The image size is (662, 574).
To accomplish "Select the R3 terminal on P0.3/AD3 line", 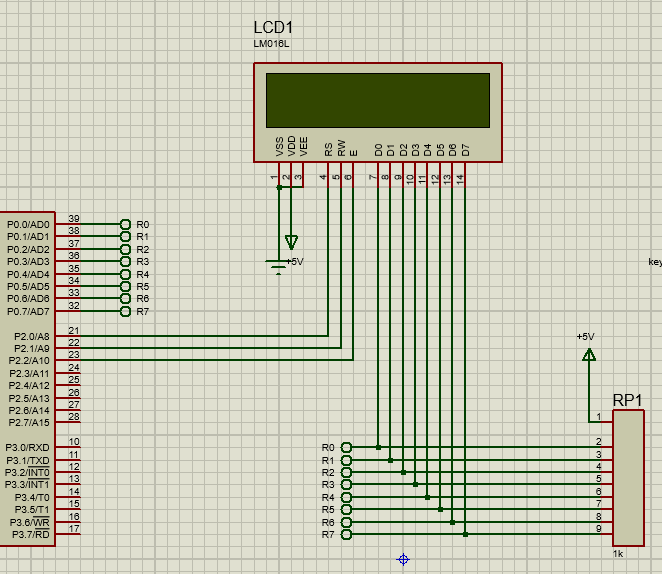I will [x=125, y=261].
